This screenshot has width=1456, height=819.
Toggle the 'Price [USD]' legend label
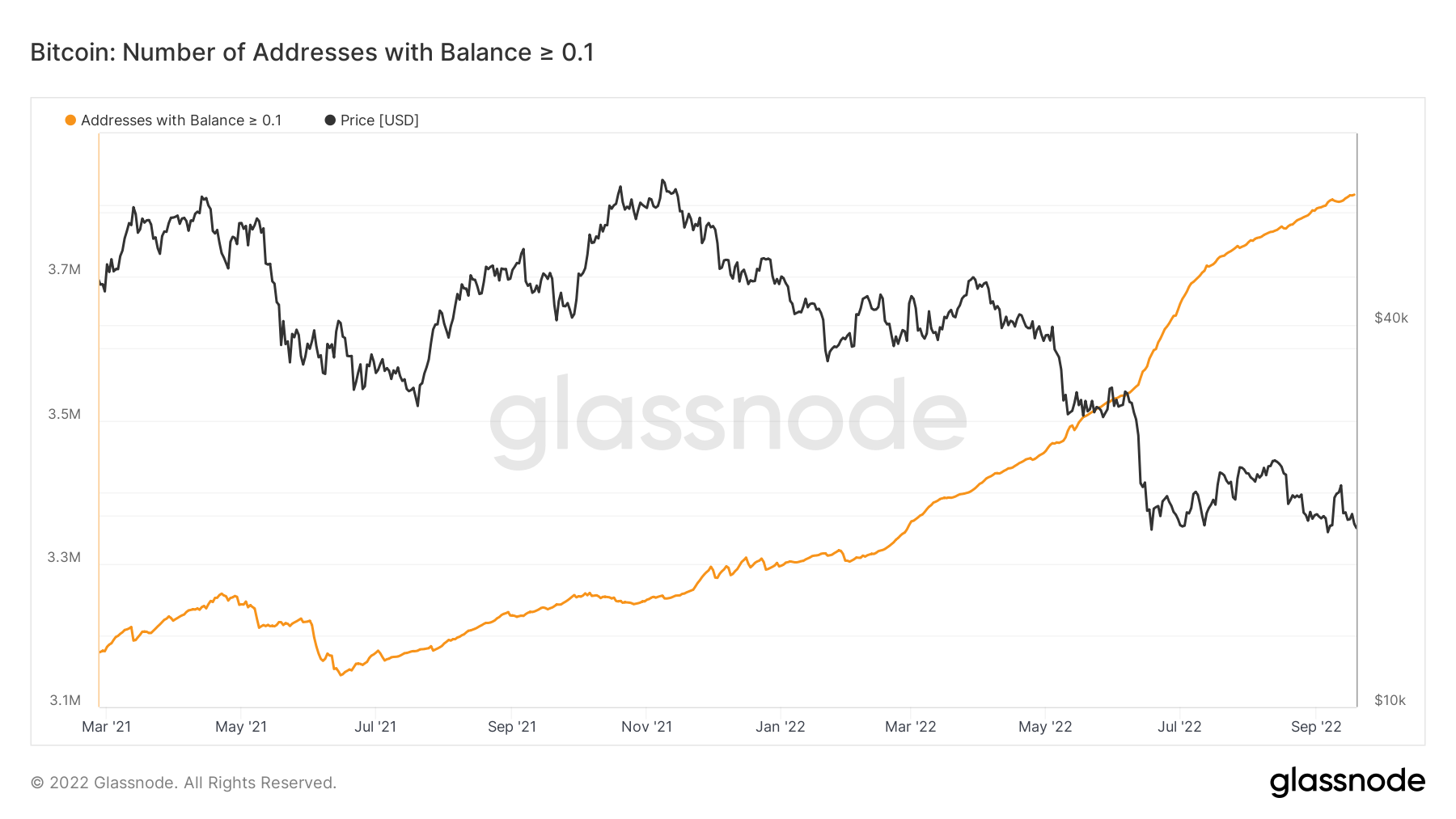379,120
